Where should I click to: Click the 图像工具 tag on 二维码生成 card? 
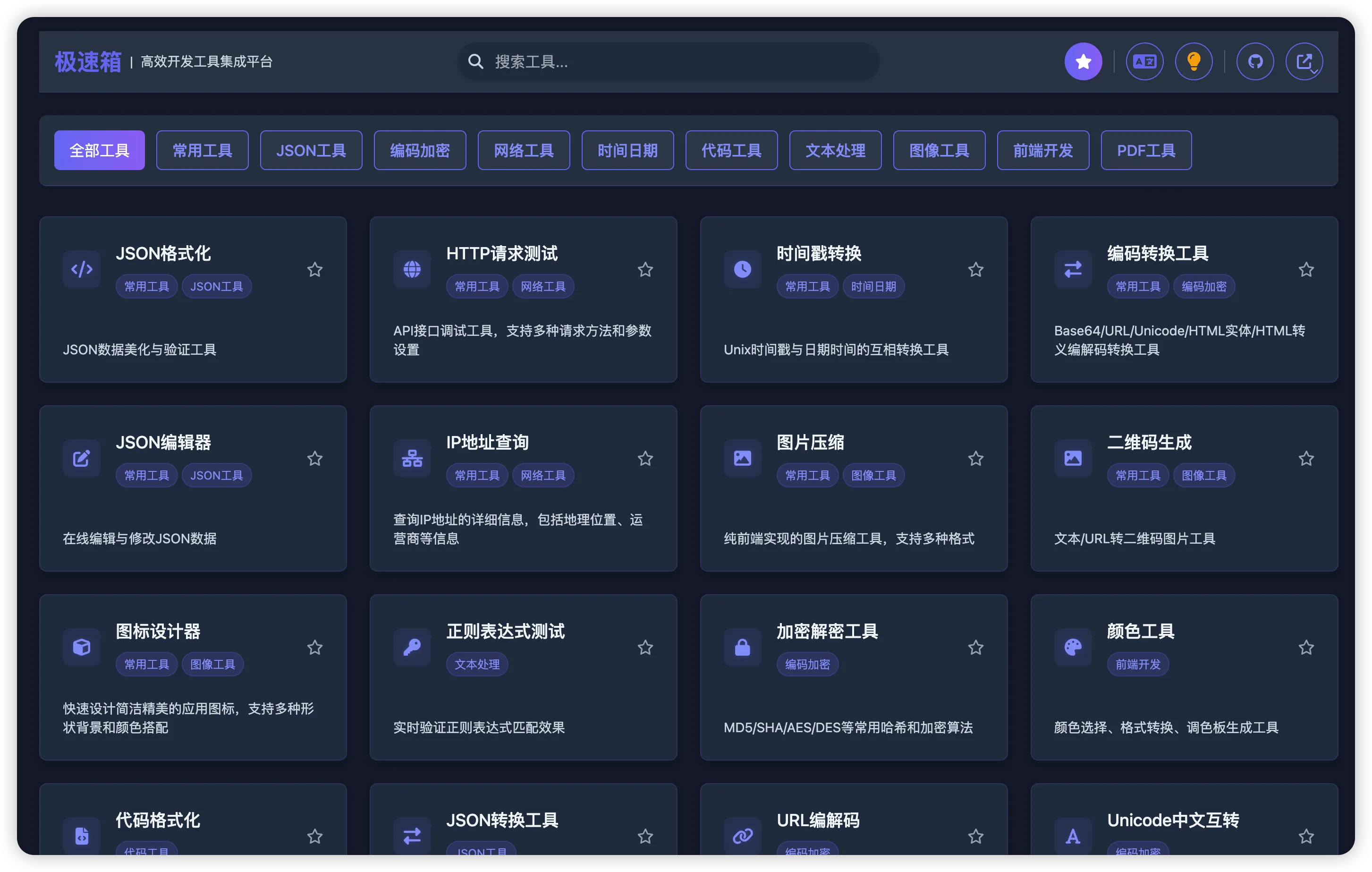1204,475
